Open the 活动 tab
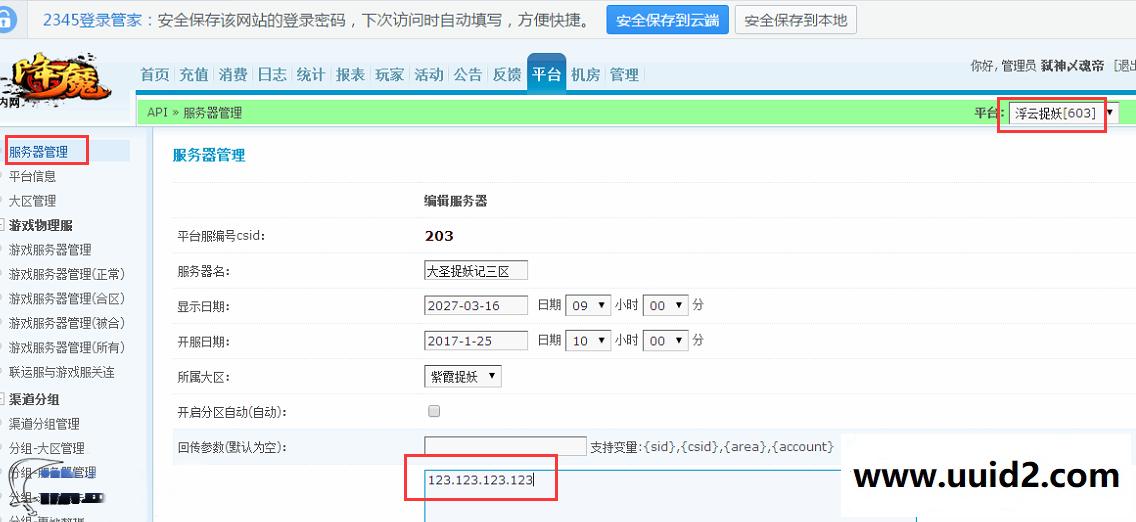 point(428,75)
